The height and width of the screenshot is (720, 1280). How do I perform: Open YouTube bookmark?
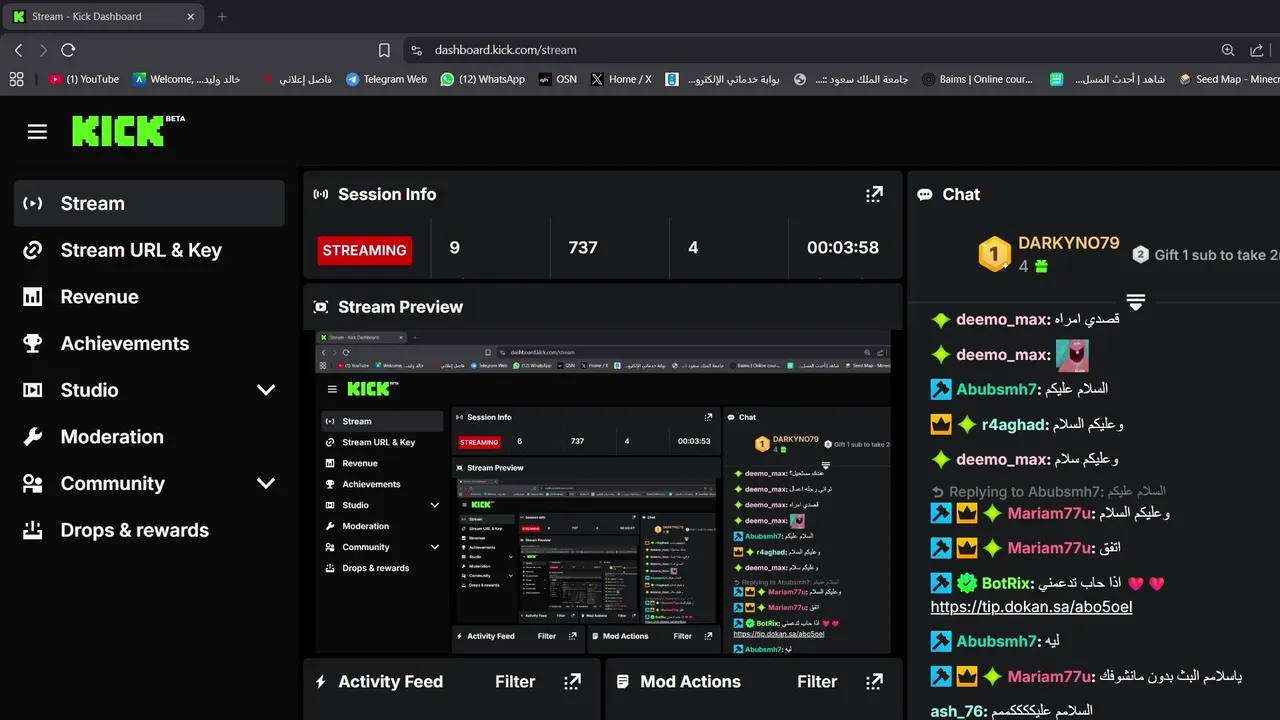pos(84,79)
